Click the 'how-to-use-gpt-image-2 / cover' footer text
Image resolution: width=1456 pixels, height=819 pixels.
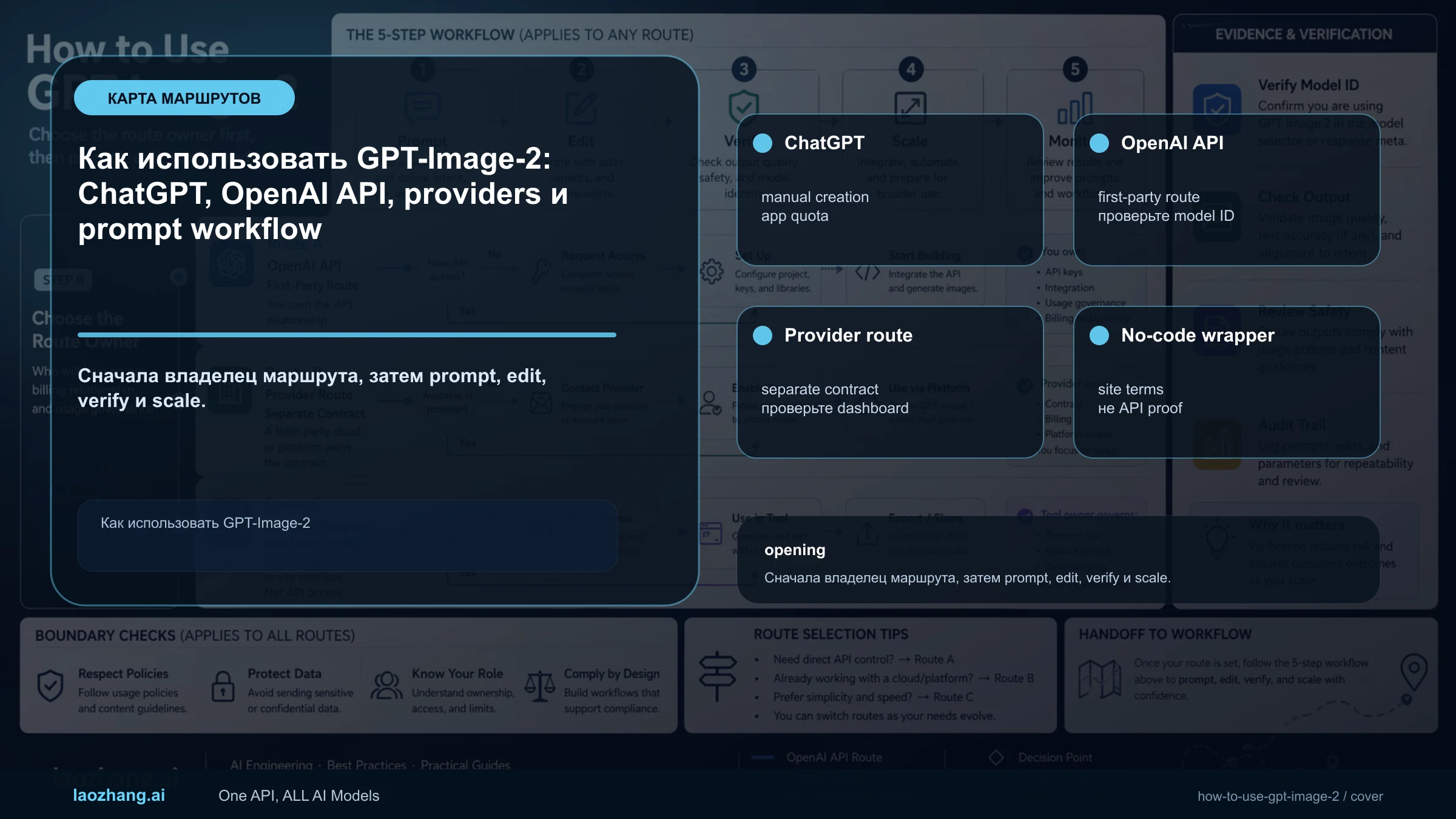coord(1290,796)
